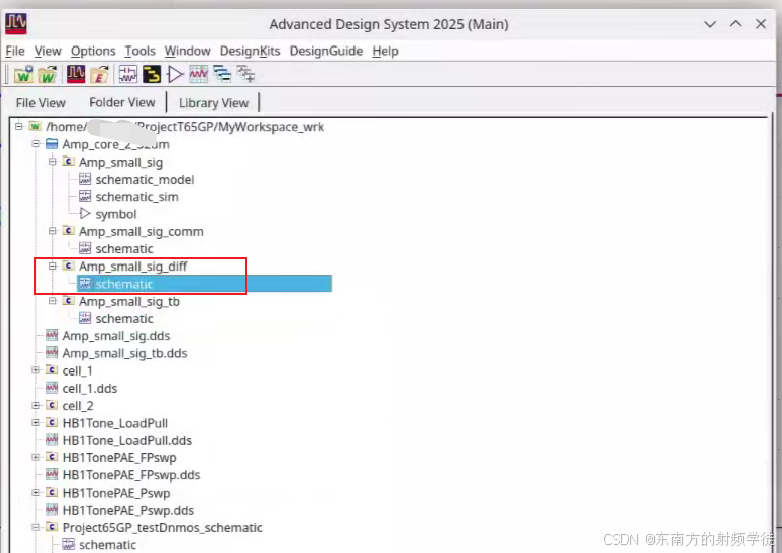The image size is (782, 553).
Task: Select schematic under Amp_small_sig_tb
Action: point(124,318)
